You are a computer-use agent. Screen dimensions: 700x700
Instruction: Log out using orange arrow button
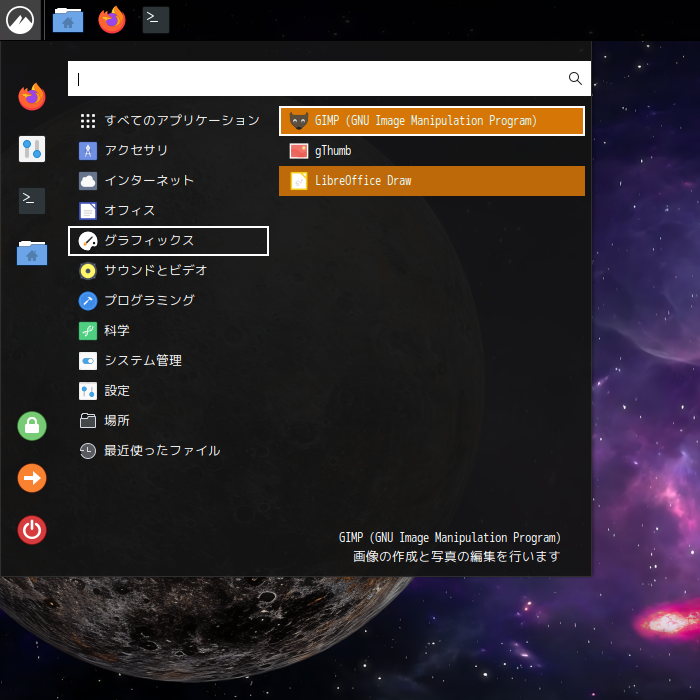pyautogui.click(x=32, y=478)
